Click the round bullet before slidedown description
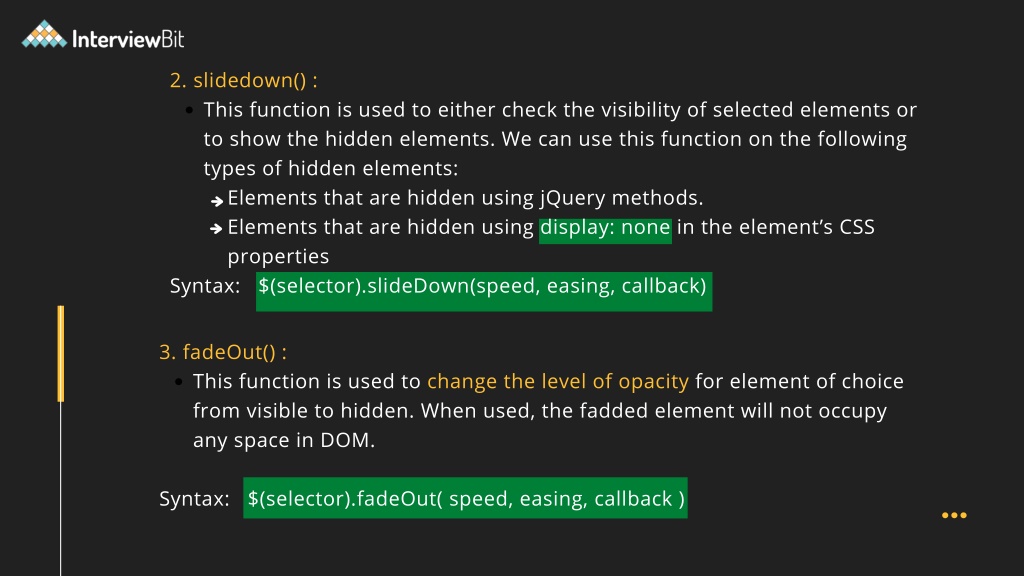 click(189, 110)
